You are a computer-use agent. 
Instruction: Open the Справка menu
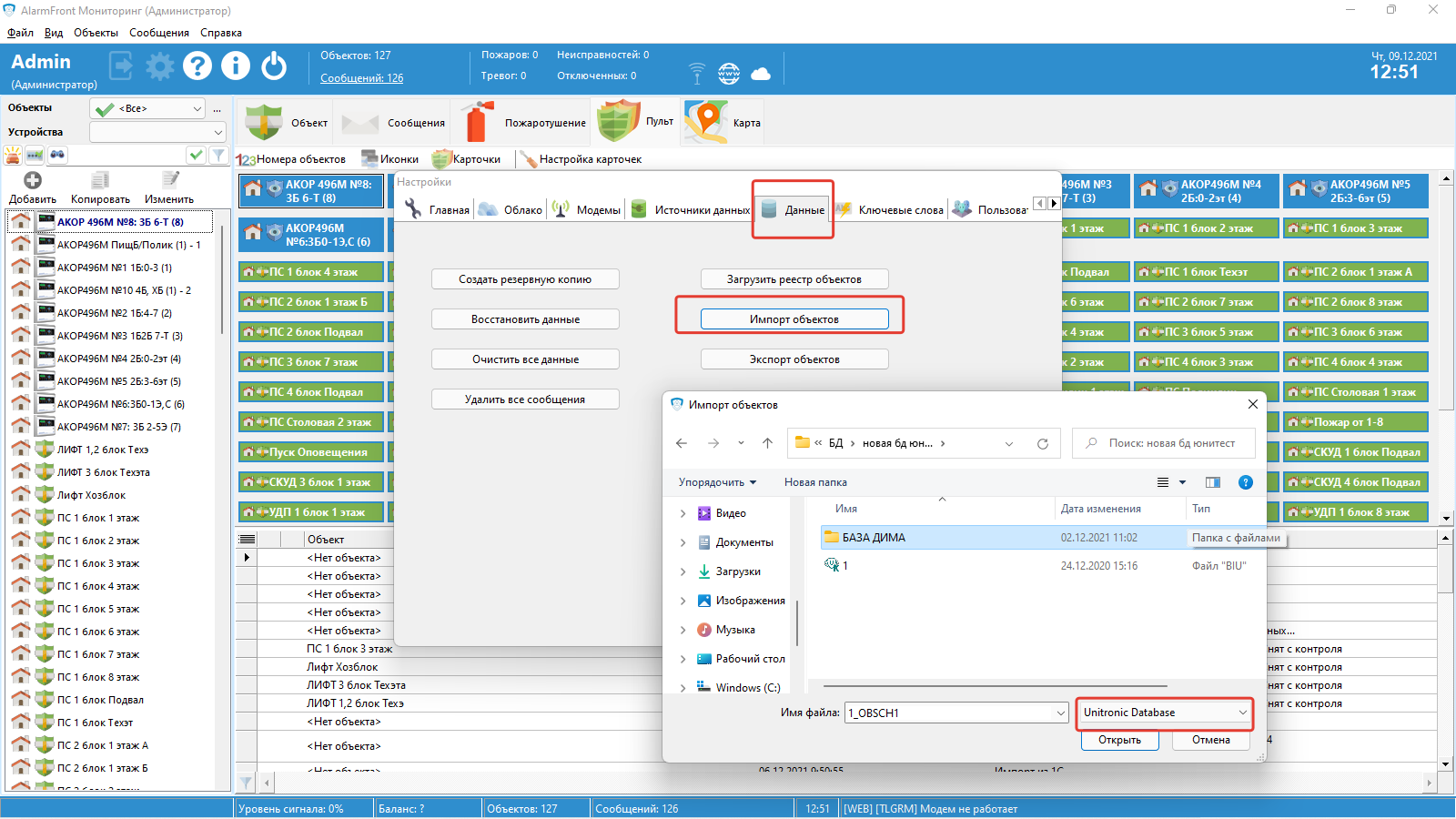click(221, 33)
